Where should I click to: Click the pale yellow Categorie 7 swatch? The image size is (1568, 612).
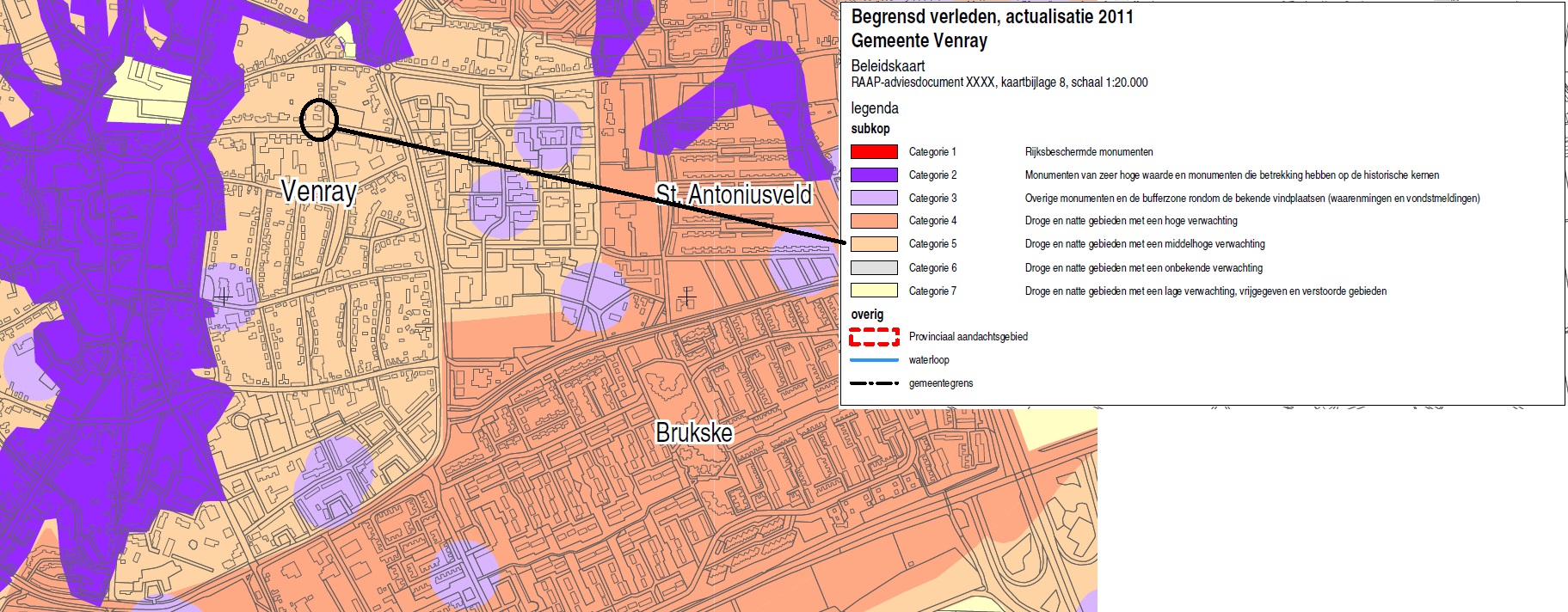point(874,291)
